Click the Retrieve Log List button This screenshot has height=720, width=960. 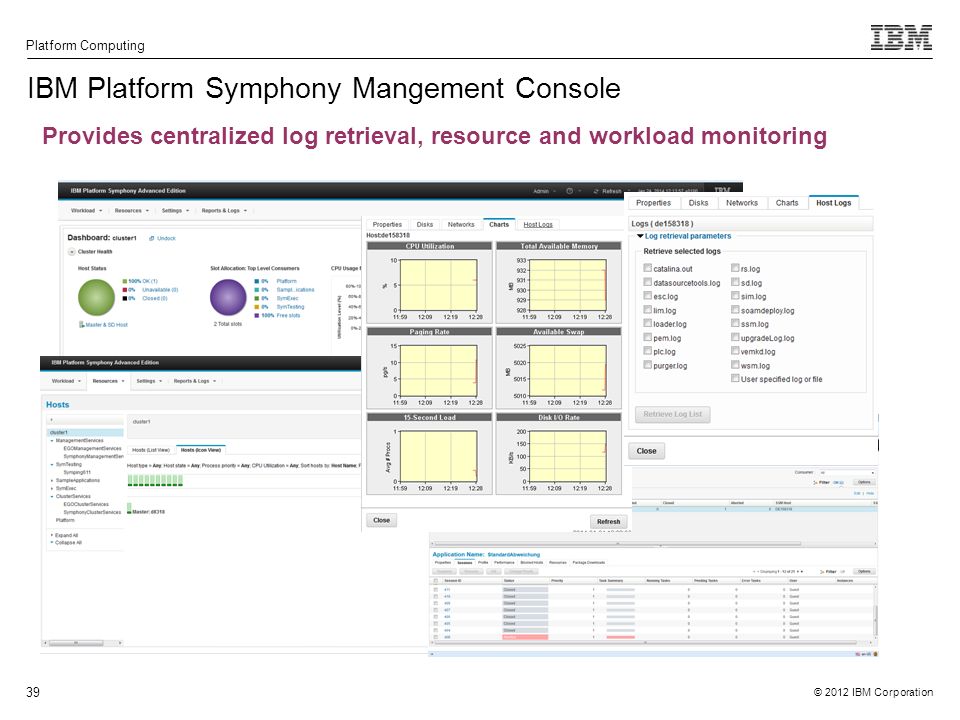click(672, 414)
